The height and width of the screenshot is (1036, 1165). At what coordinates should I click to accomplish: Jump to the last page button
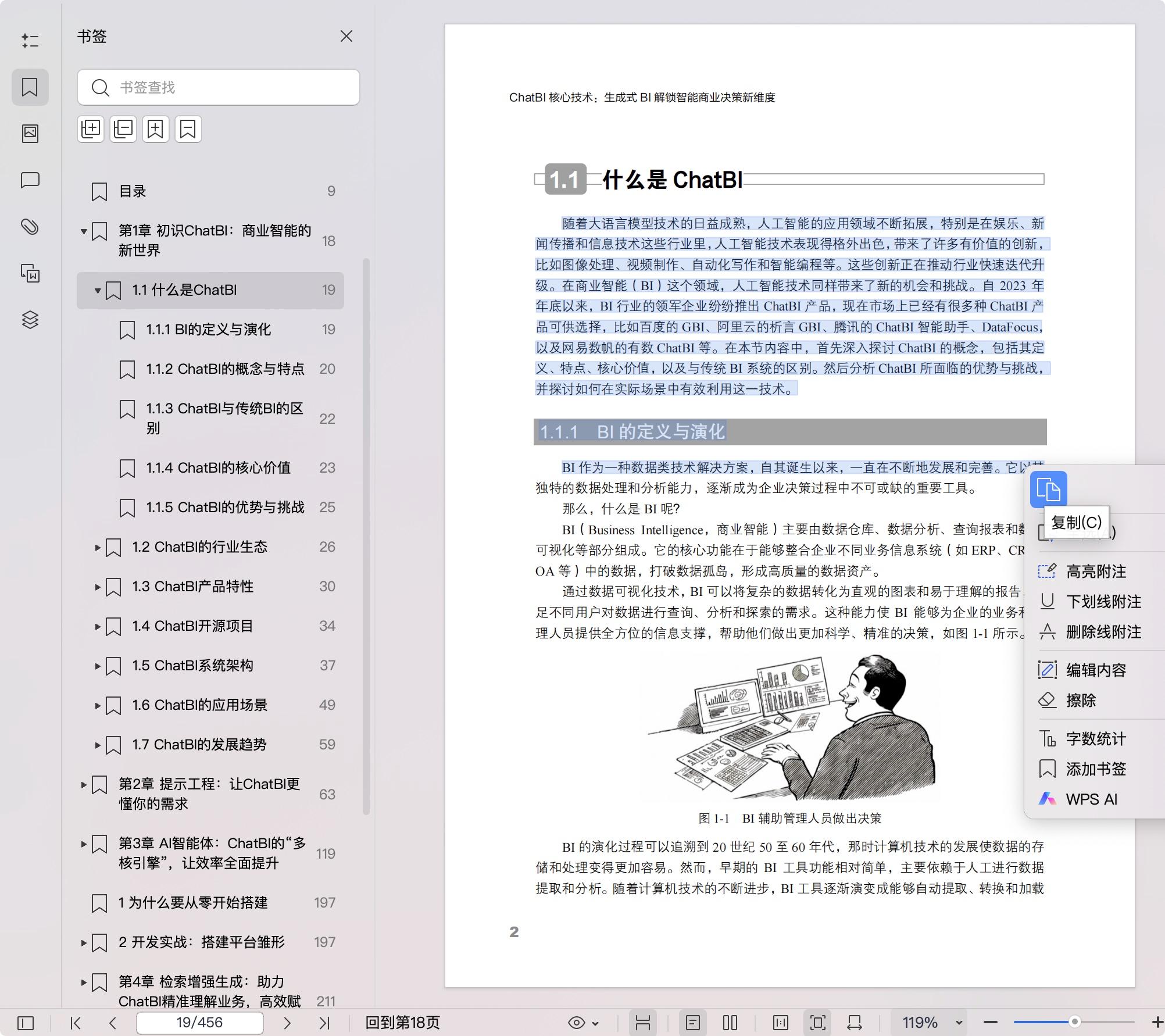324,1023
